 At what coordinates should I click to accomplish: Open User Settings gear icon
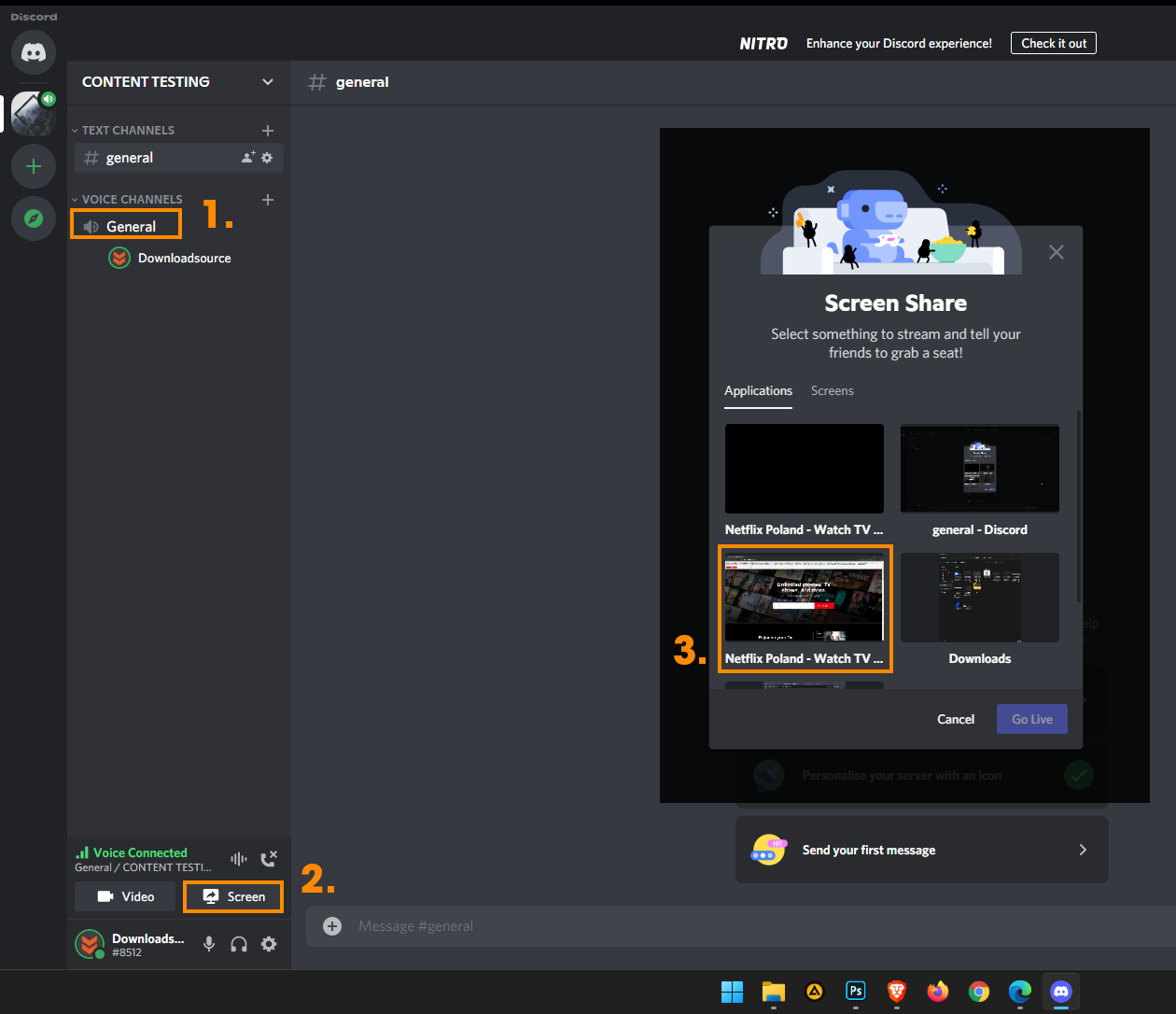(269, 944)
